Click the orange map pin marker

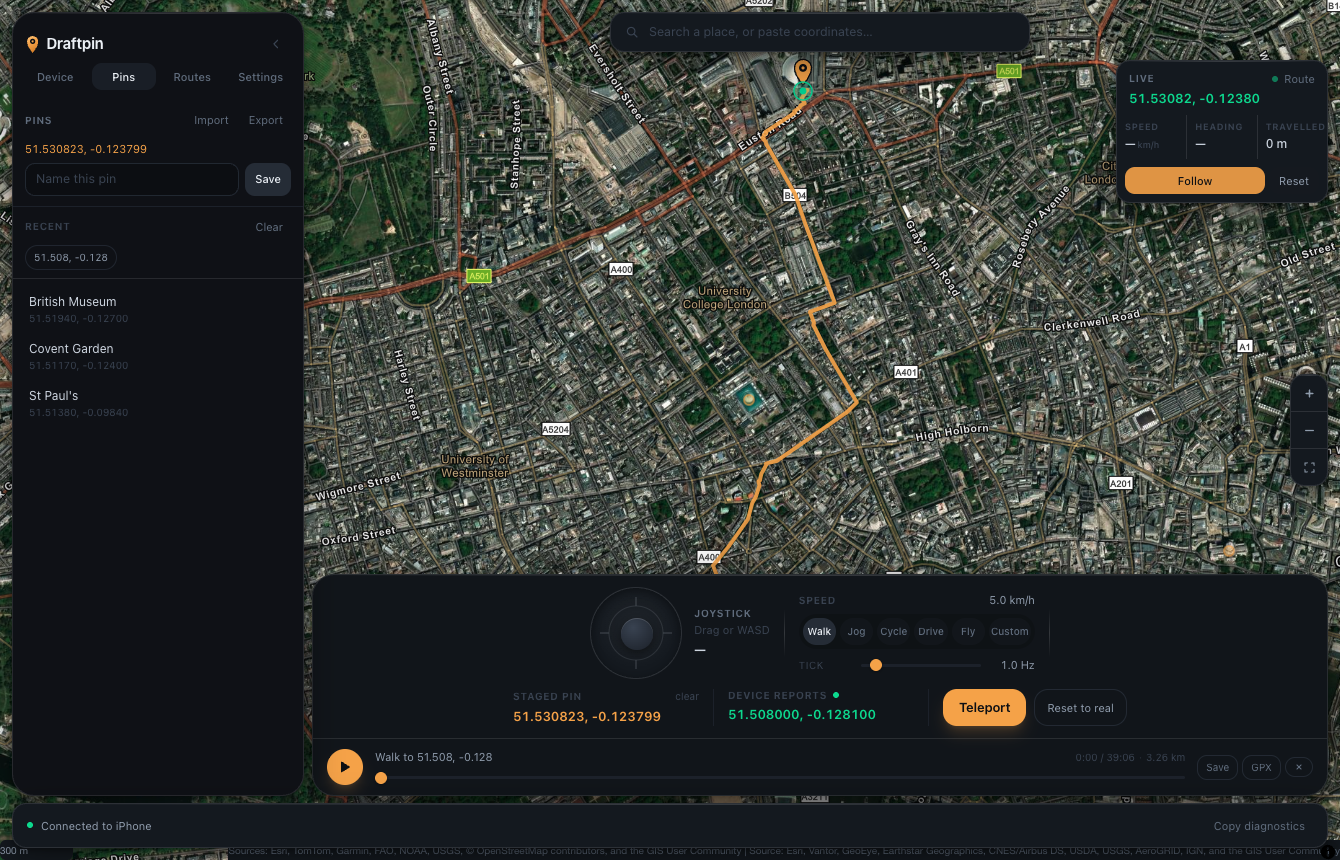click(802, 70)
